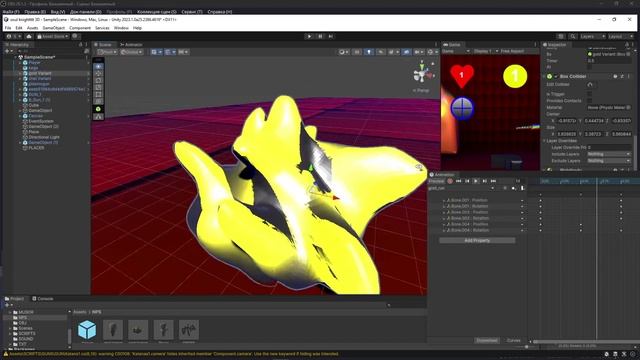
Task: Click the Scene orientation gizmo
Action: tap(422, 73)
